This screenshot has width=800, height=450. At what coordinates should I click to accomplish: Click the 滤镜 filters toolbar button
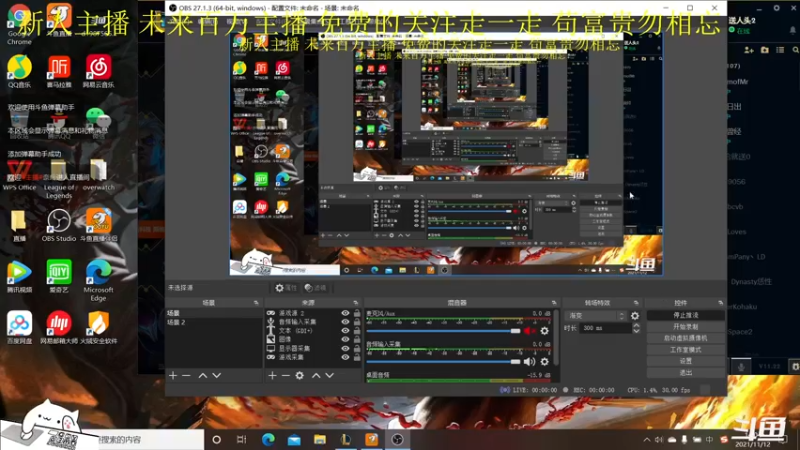click(x=315, y=288)
